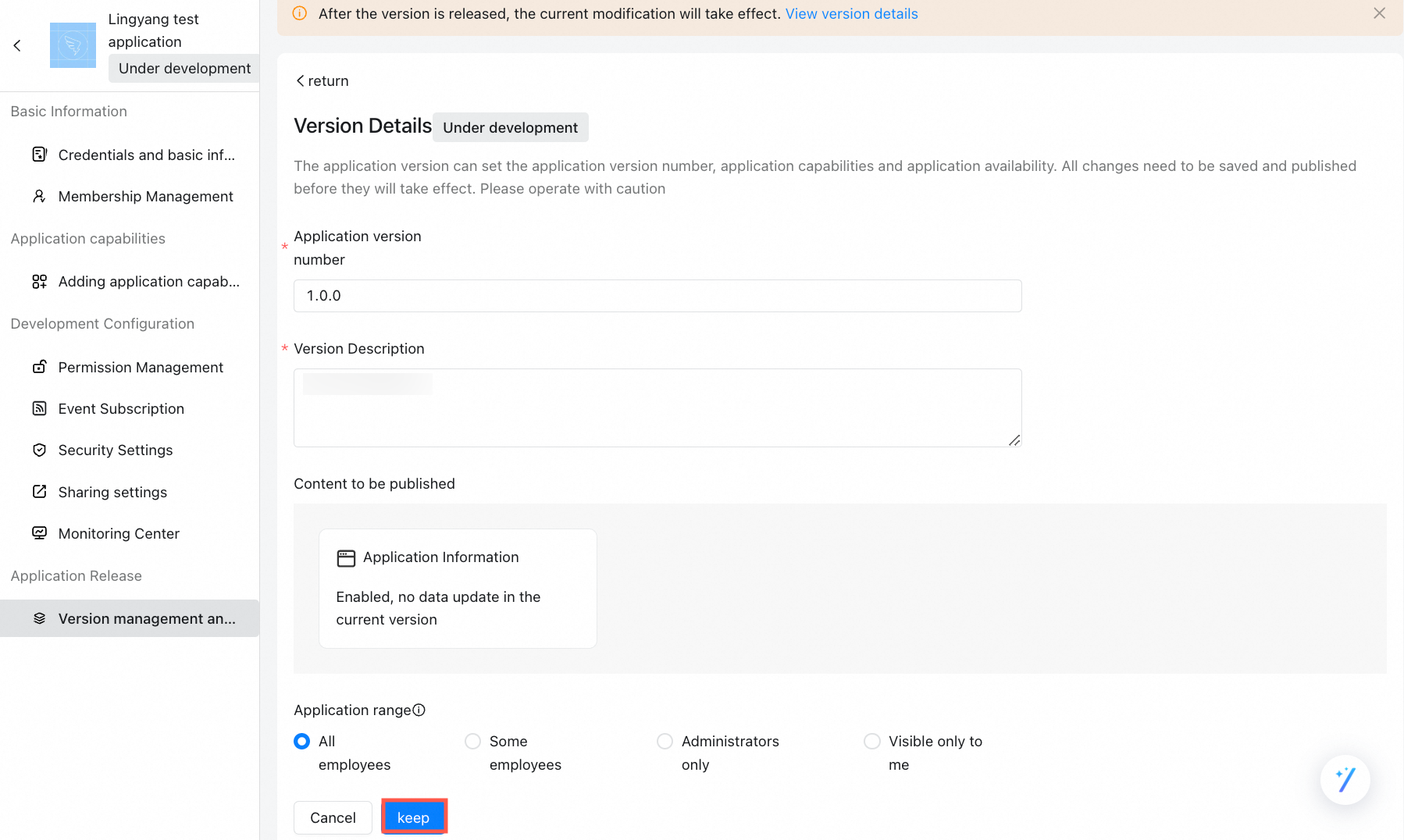Image resolution: width=1404 pixels, height=840 pixels.
Task: Click the Credentials and basic info icon
Action: [x=39, y=155]
